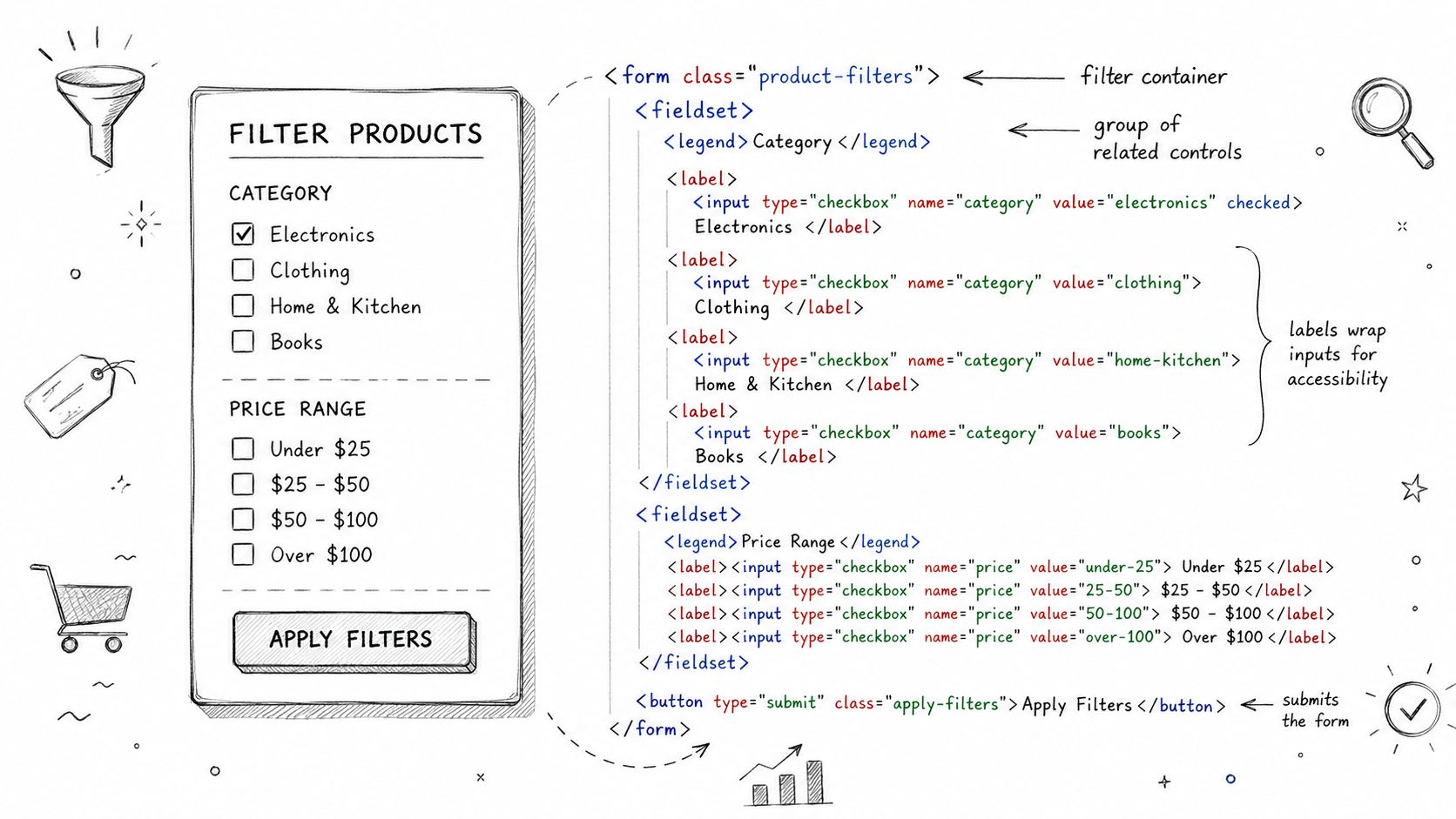Image resolution: width=1456 pixels, height=819 pixels.
Task: Click the circled checkmark icon
Action: click(1412, 710)
